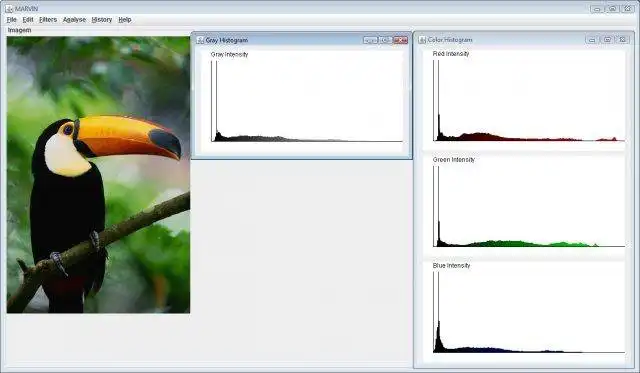Click the 'Green Intensity' label
640x373 pixels.
pyautogui.click(x=454, y=160)
